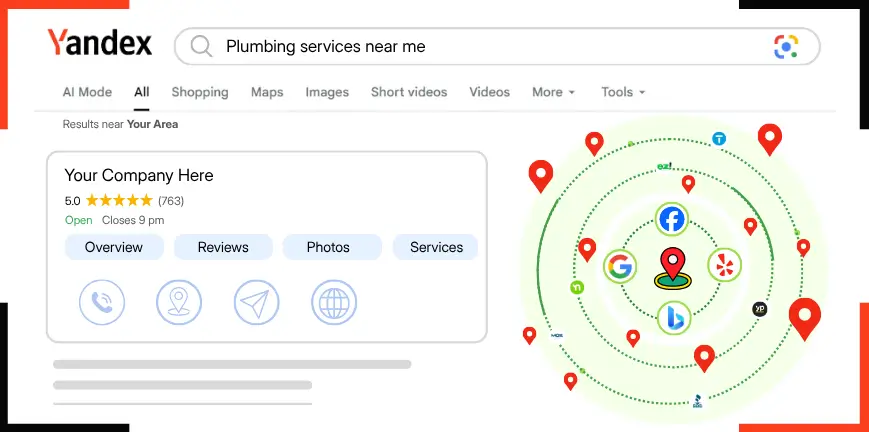This screenshot has width=869, height=432.
Task: Select the Yelp burst logo icon
Action: pos(724,265)
